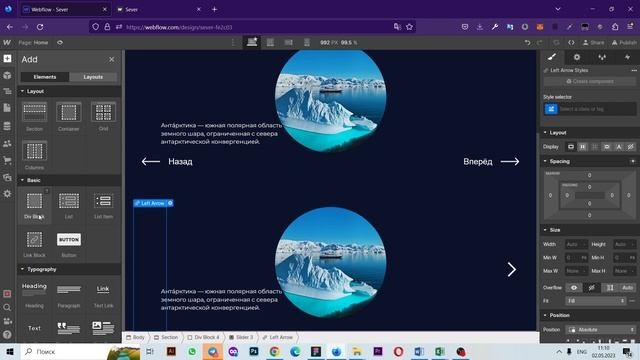Select the Elements tab in Add panel

point(45,77)
